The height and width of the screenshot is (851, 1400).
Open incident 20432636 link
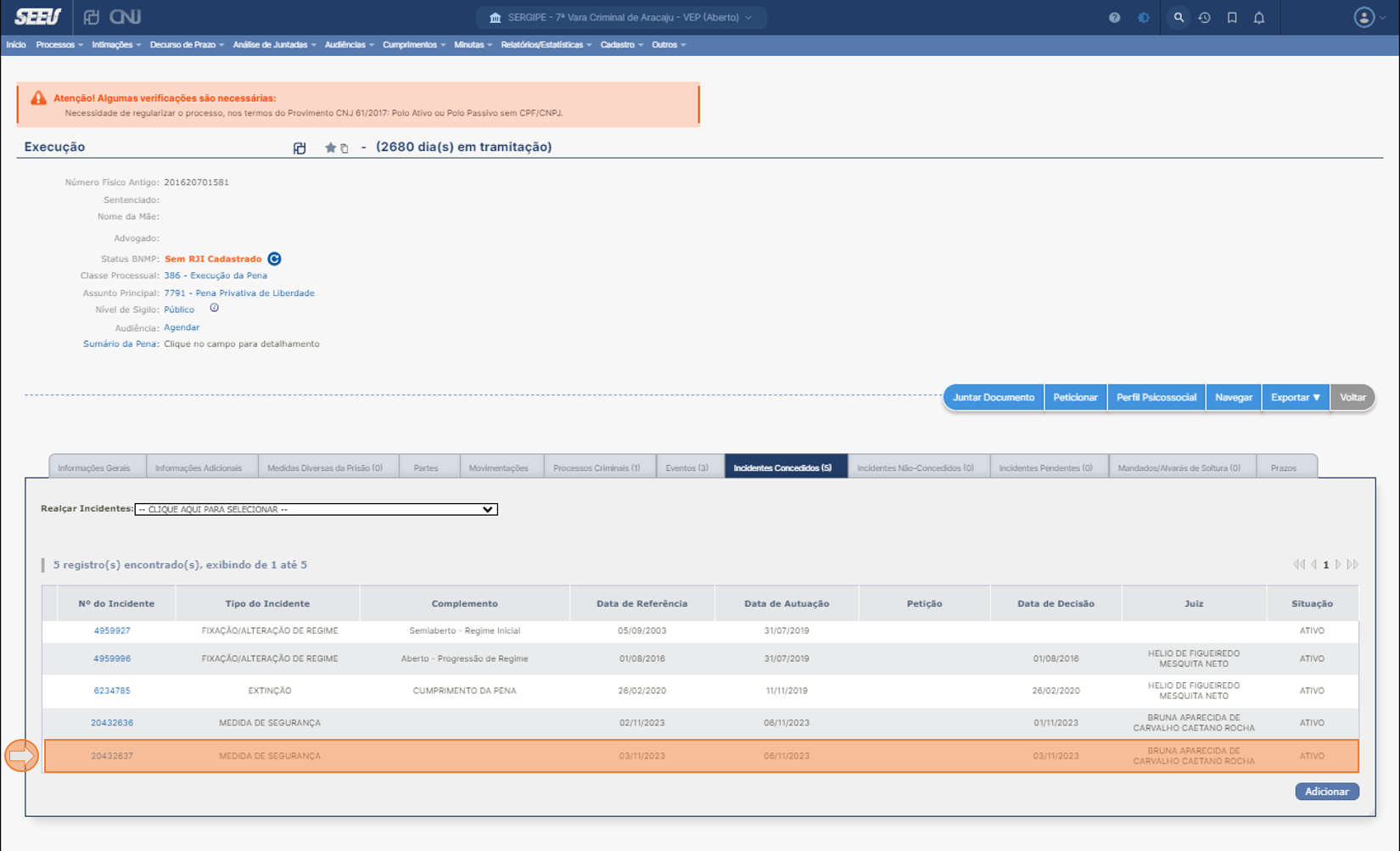click(x=112, y=724)
